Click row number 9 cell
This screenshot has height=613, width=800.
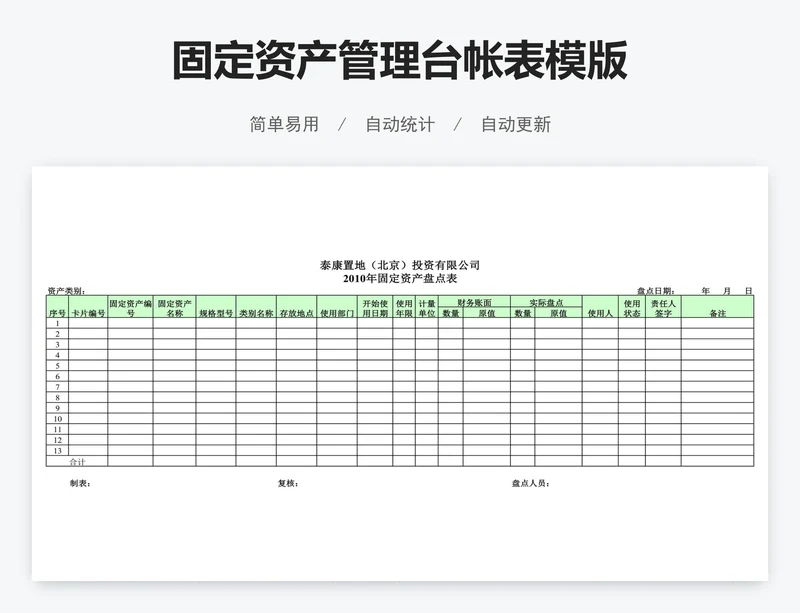57,408
